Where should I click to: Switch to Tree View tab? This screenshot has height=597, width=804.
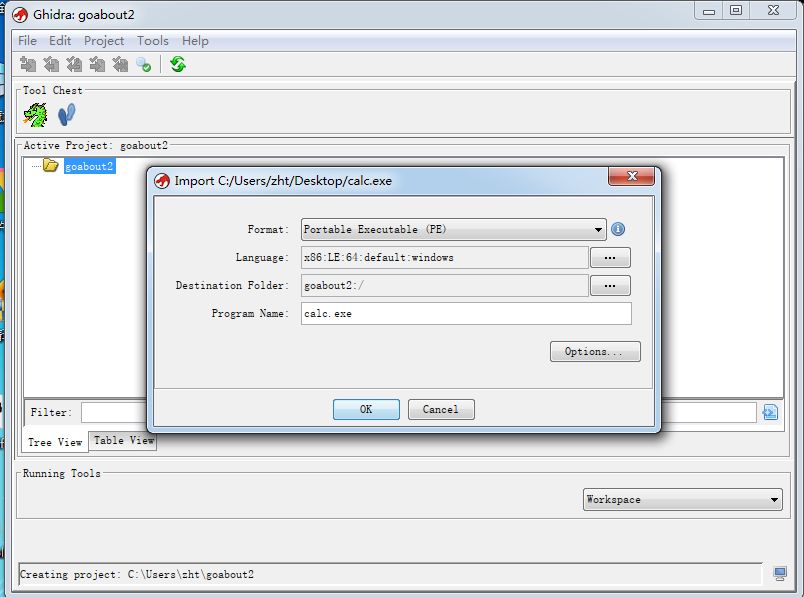pyautogui.click(x=55, y=442)
